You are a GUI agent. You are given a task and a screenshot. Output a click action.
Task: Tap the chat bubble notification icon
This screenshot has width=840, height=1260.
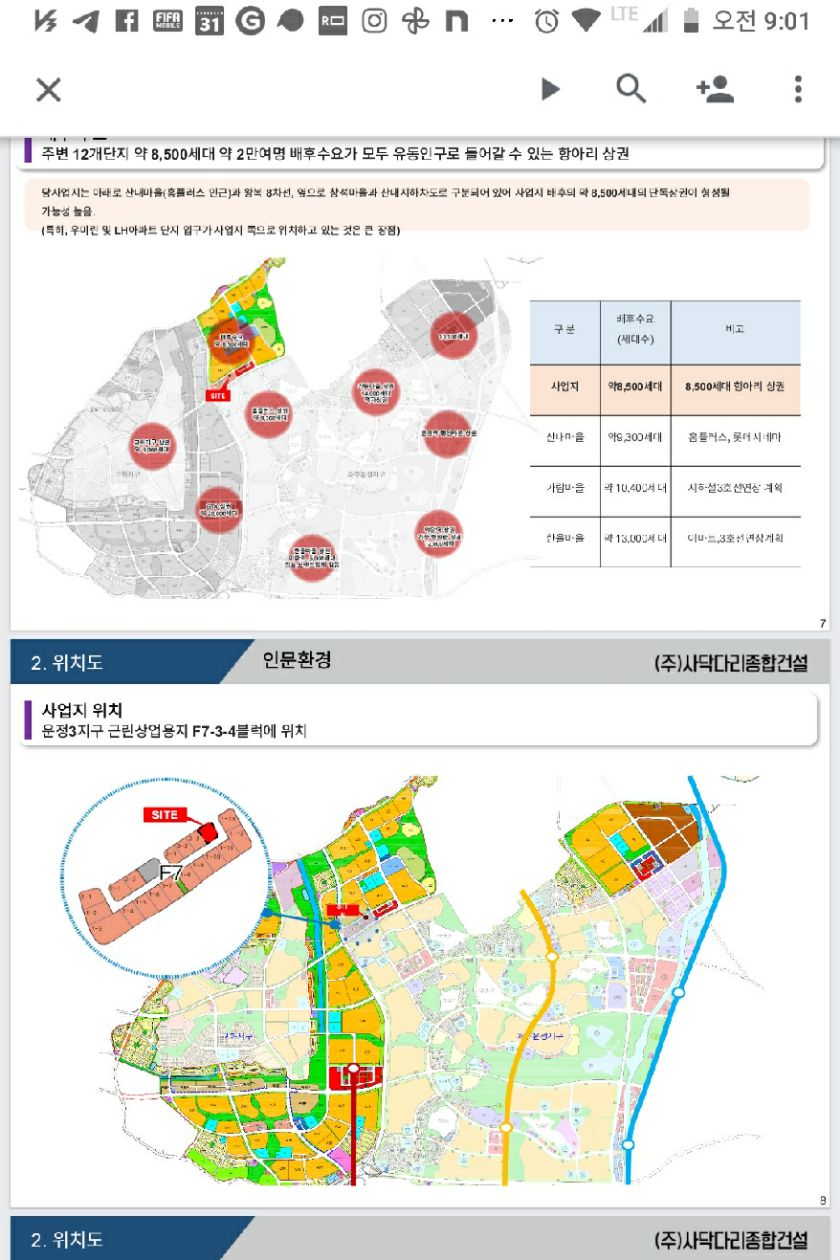pos(291,21)
